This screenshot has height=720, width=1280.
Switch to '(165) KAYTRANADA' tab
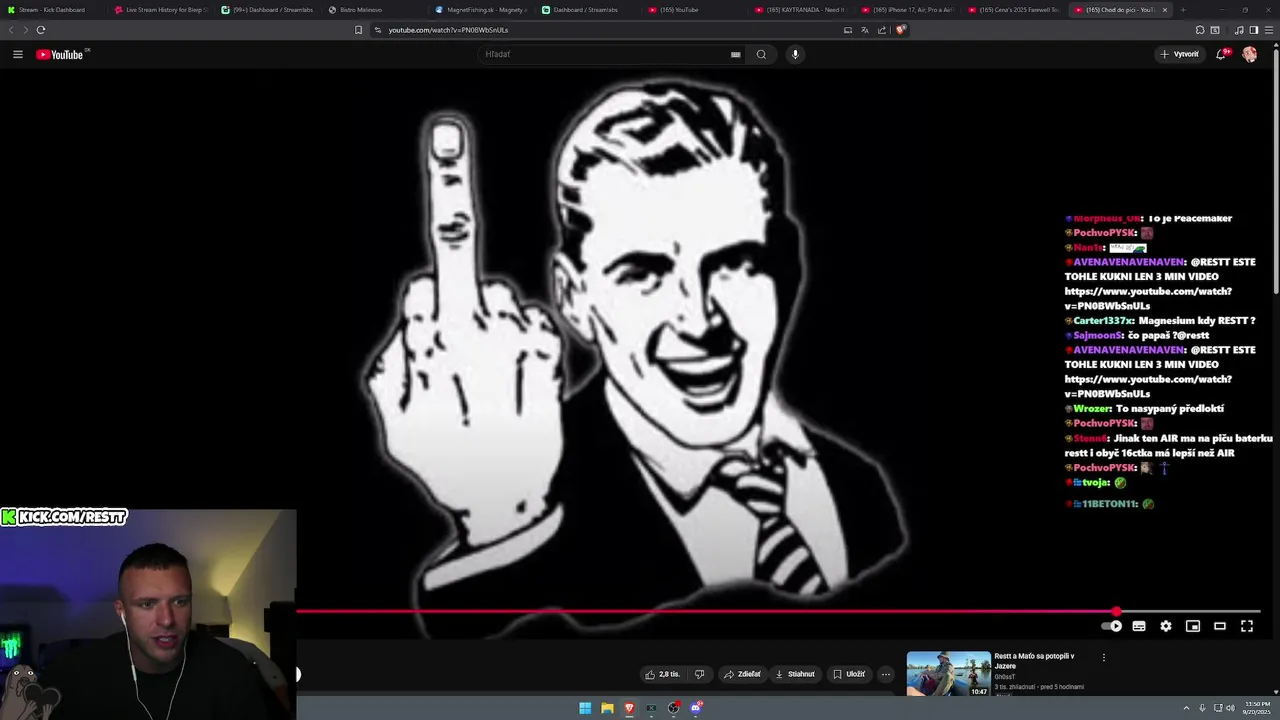tap(803, 10)
